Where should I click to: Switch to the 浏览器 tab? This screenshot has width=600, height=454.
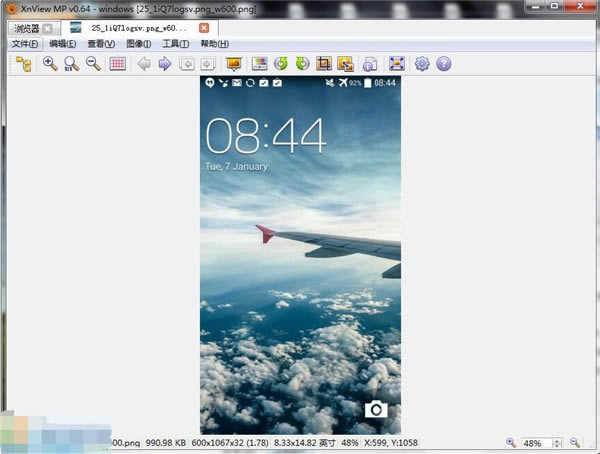click(27, 29)
